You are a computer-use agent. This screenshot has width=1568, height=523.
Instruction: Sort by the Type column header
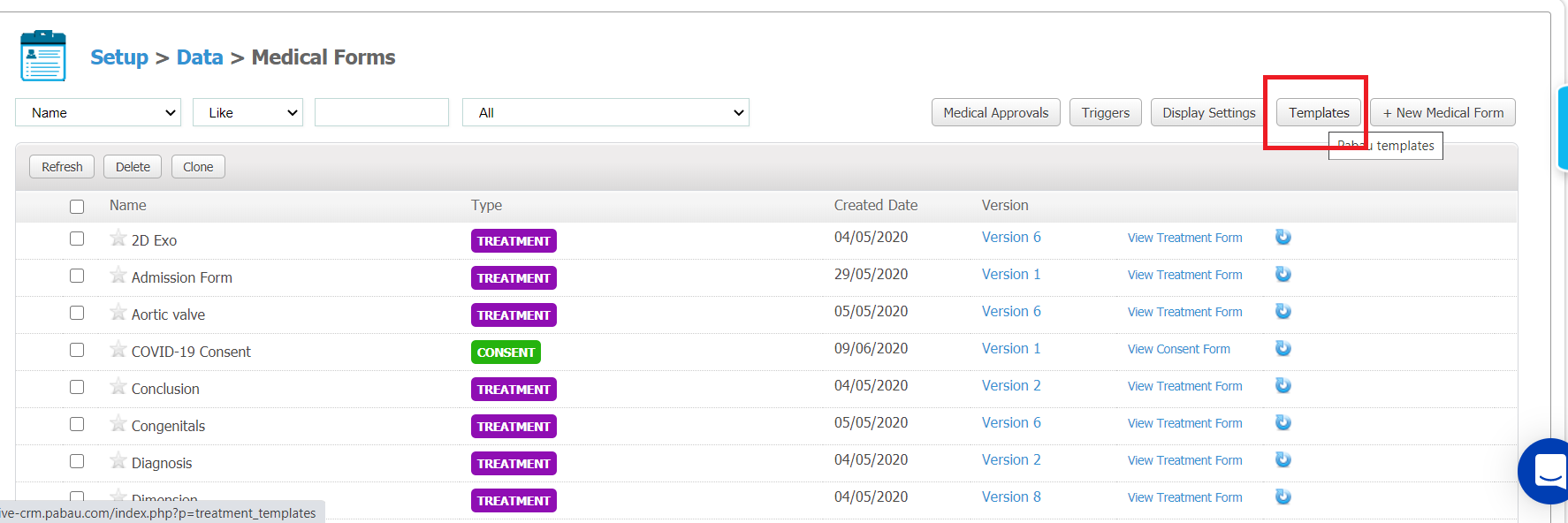pos(486,205)
